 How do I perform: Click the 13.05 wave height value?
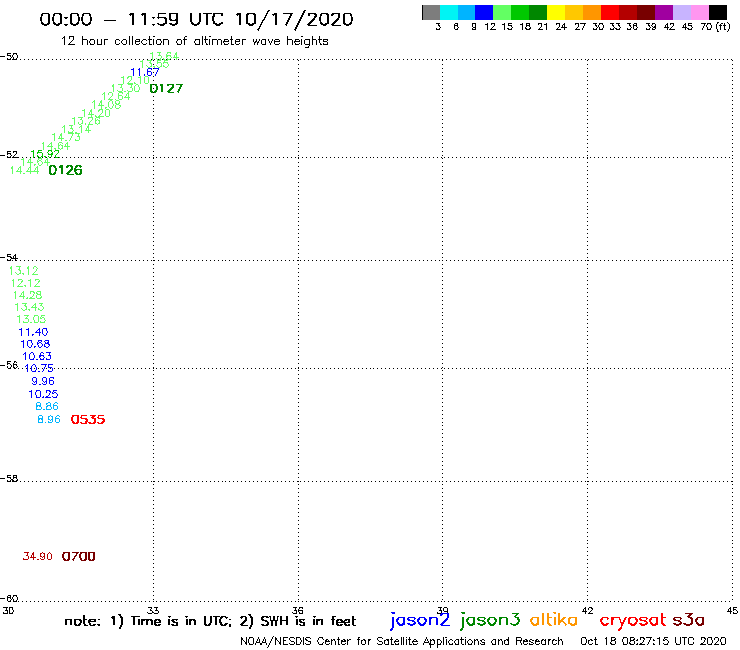[x=31, y=319]
